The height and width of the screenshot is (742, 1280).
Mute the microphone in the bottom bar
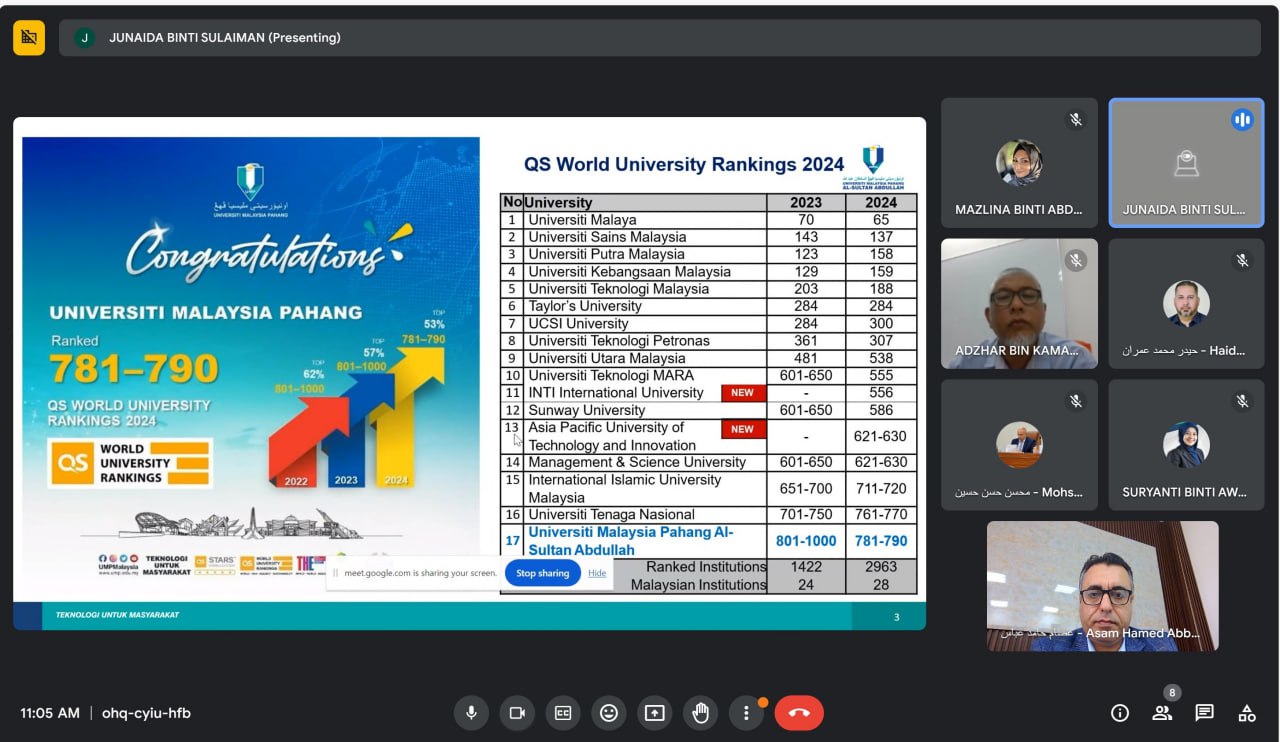[471, 713]
